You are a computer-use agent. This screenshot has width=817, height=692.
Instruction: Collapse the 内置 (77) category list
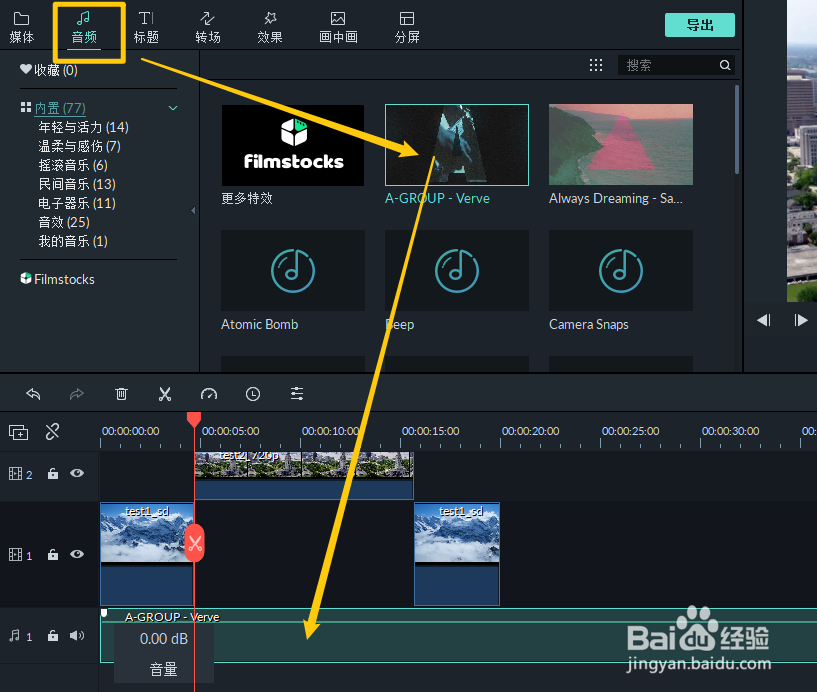pyautogui.click(x=172, y=107)
